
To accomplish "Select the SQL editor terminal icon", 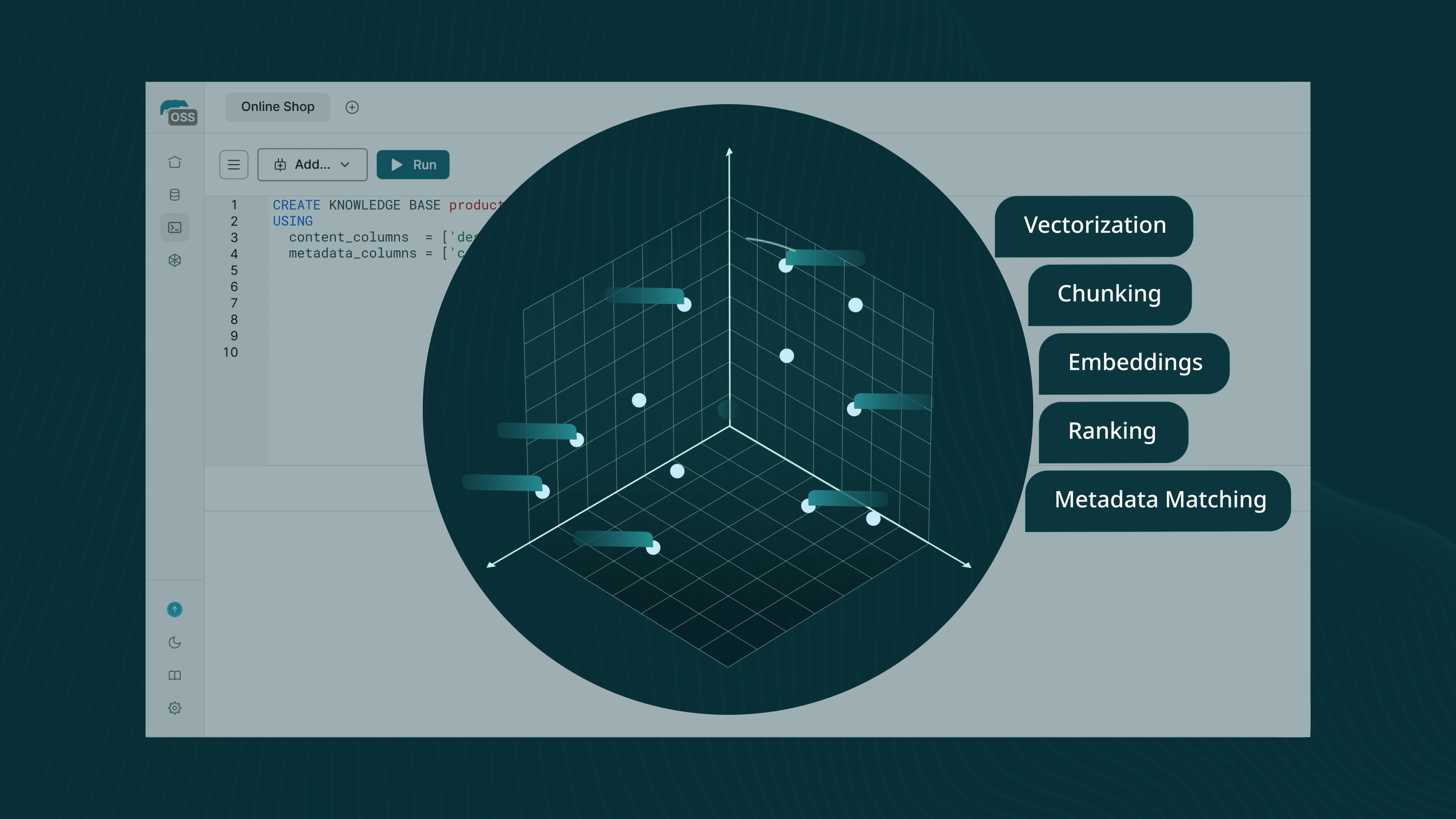I will coord(175,227).
